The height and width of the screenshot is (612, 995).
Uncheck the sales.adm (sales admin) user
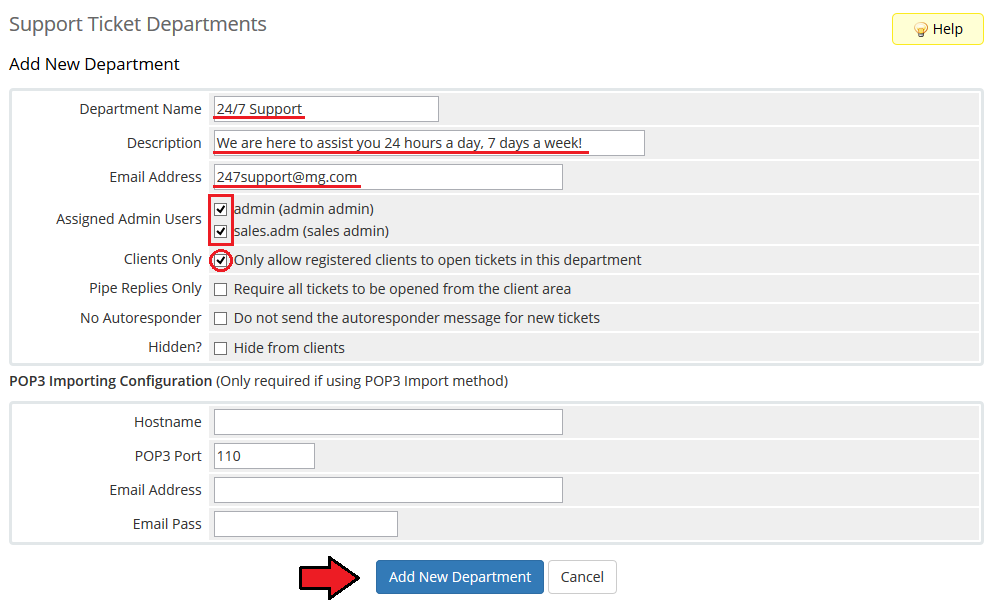[x=220, y=231]
